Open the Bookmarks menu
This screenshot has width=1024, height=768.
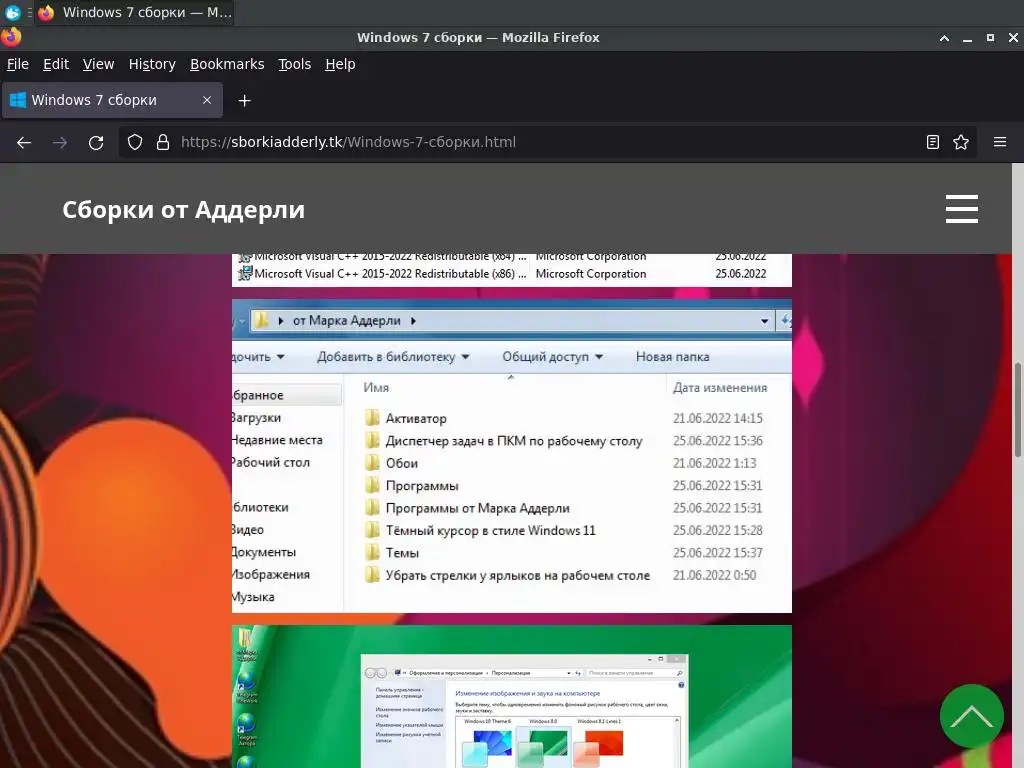pyautogui.click(x=227, y=64)
